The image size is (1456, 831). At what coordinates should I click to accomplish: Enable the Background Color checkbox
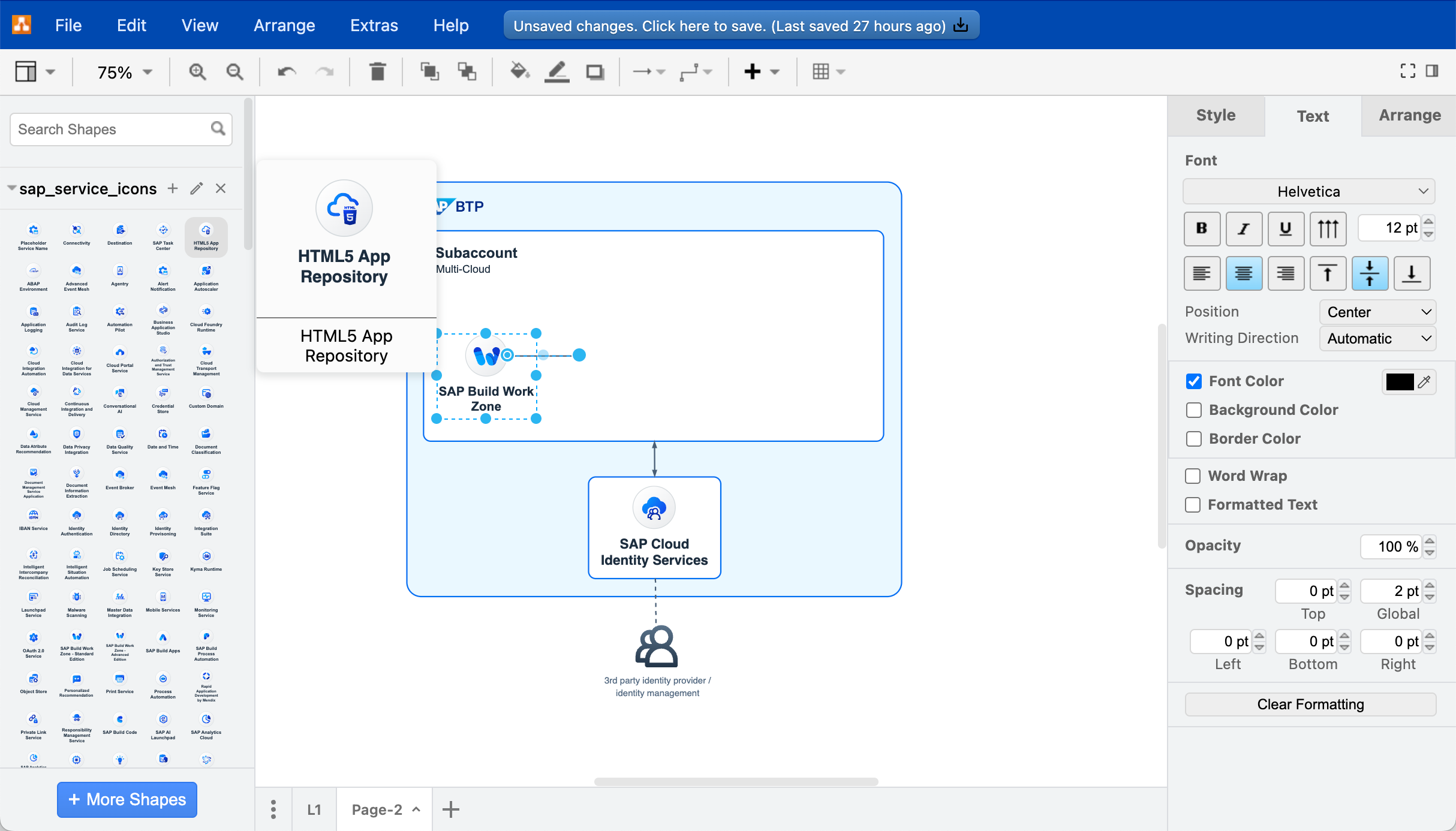[x=1194, y=410]
